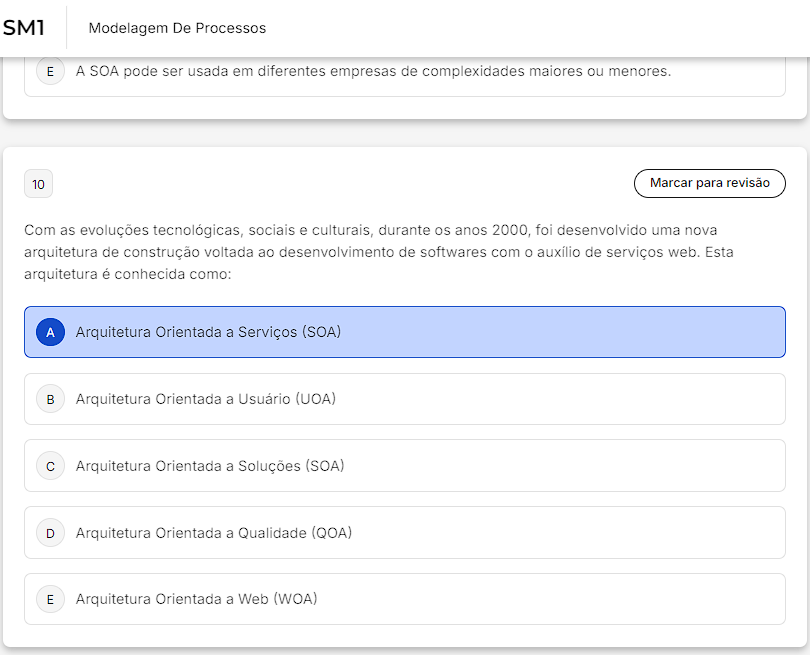Select the letter A answer circle
The height and width of the screenshot is (655, 810).
point(50,332)
